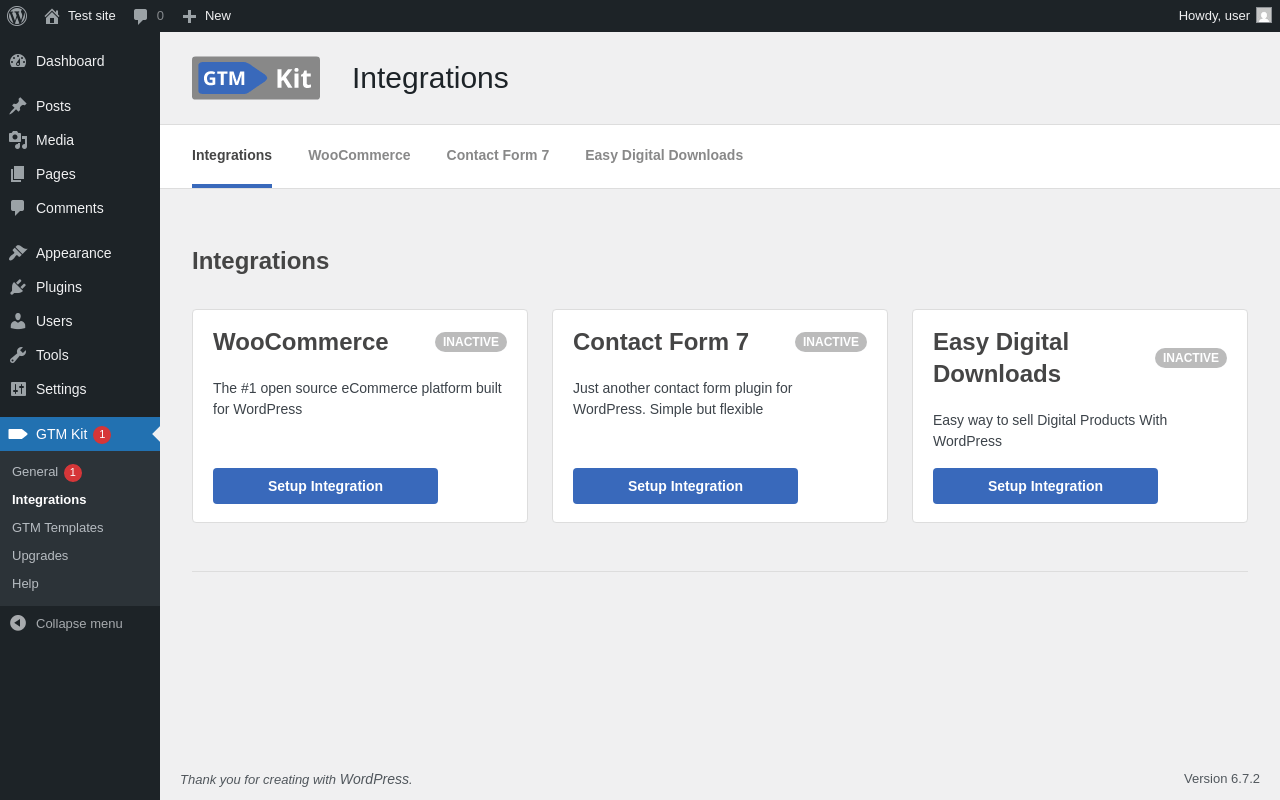
Task: Click the WooCommerce INACTIVE status badge
Action: [x=471, y=342]
